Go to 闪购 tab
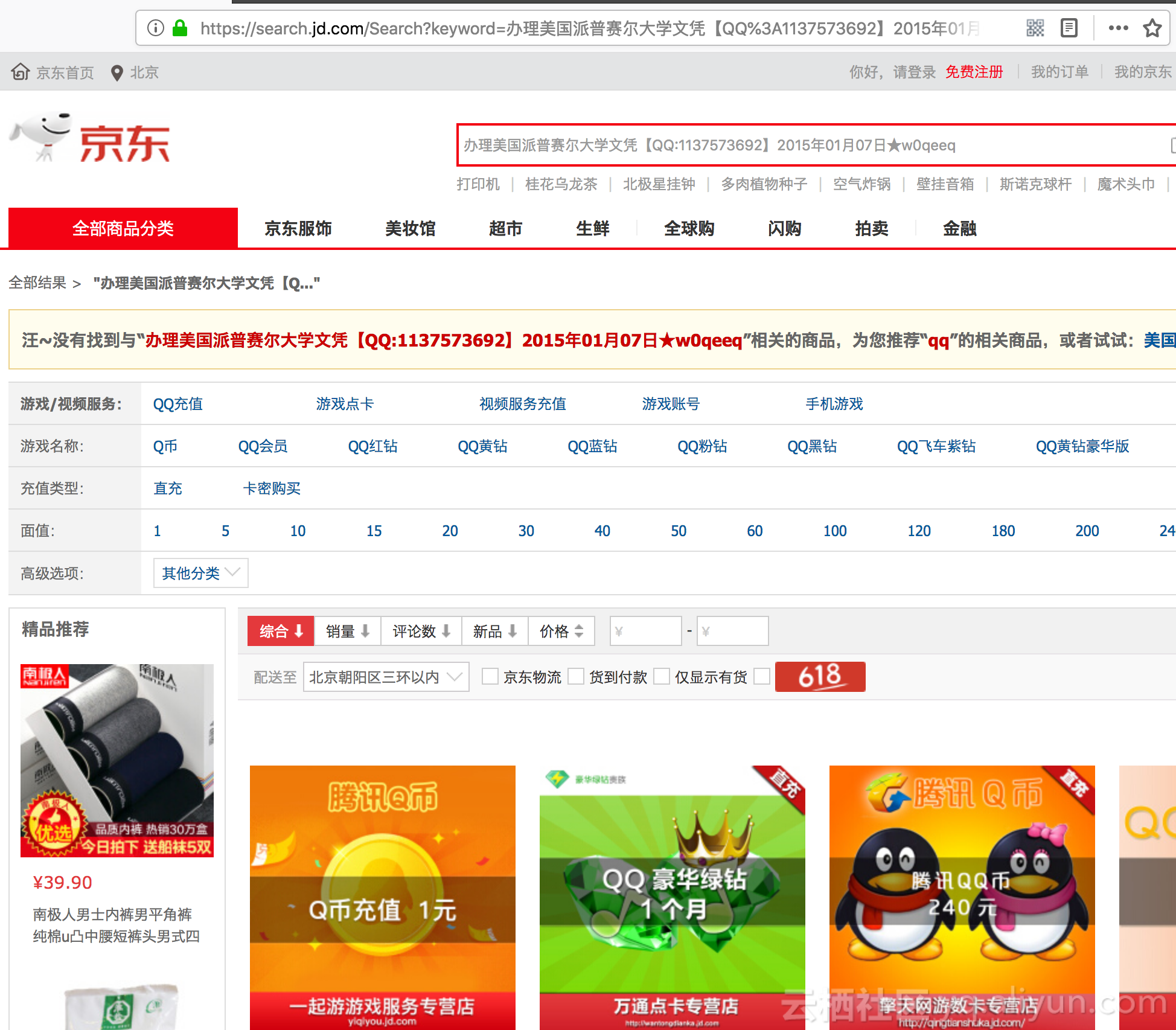The height and width of the screenshot is (1030, 1176). coord(784,229)
